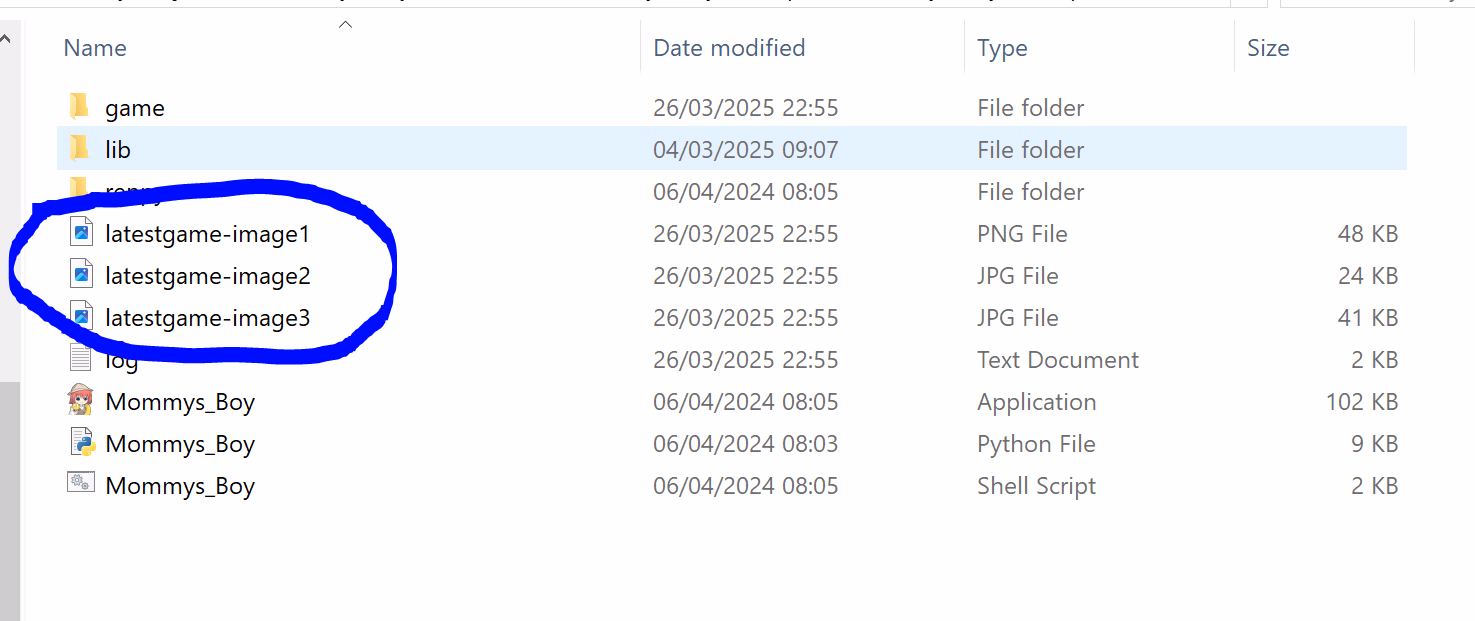Click the latestgame-image2 JPG file icon
Image resolution: width=1475 pixels, height=621 pixels.
[81, 275]
